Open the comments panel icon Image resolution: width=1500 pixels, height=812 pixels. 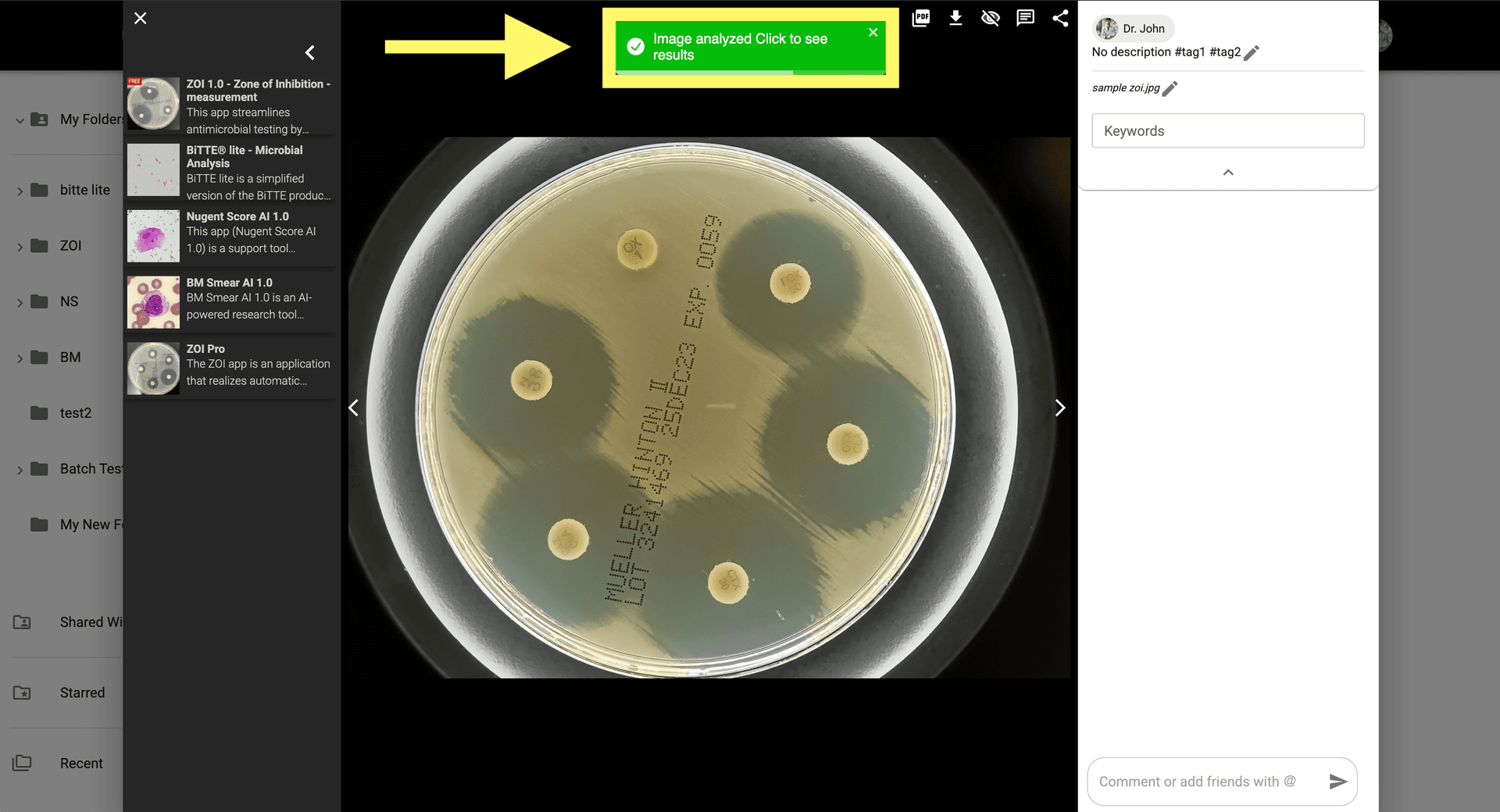[x=1025, y=18]
